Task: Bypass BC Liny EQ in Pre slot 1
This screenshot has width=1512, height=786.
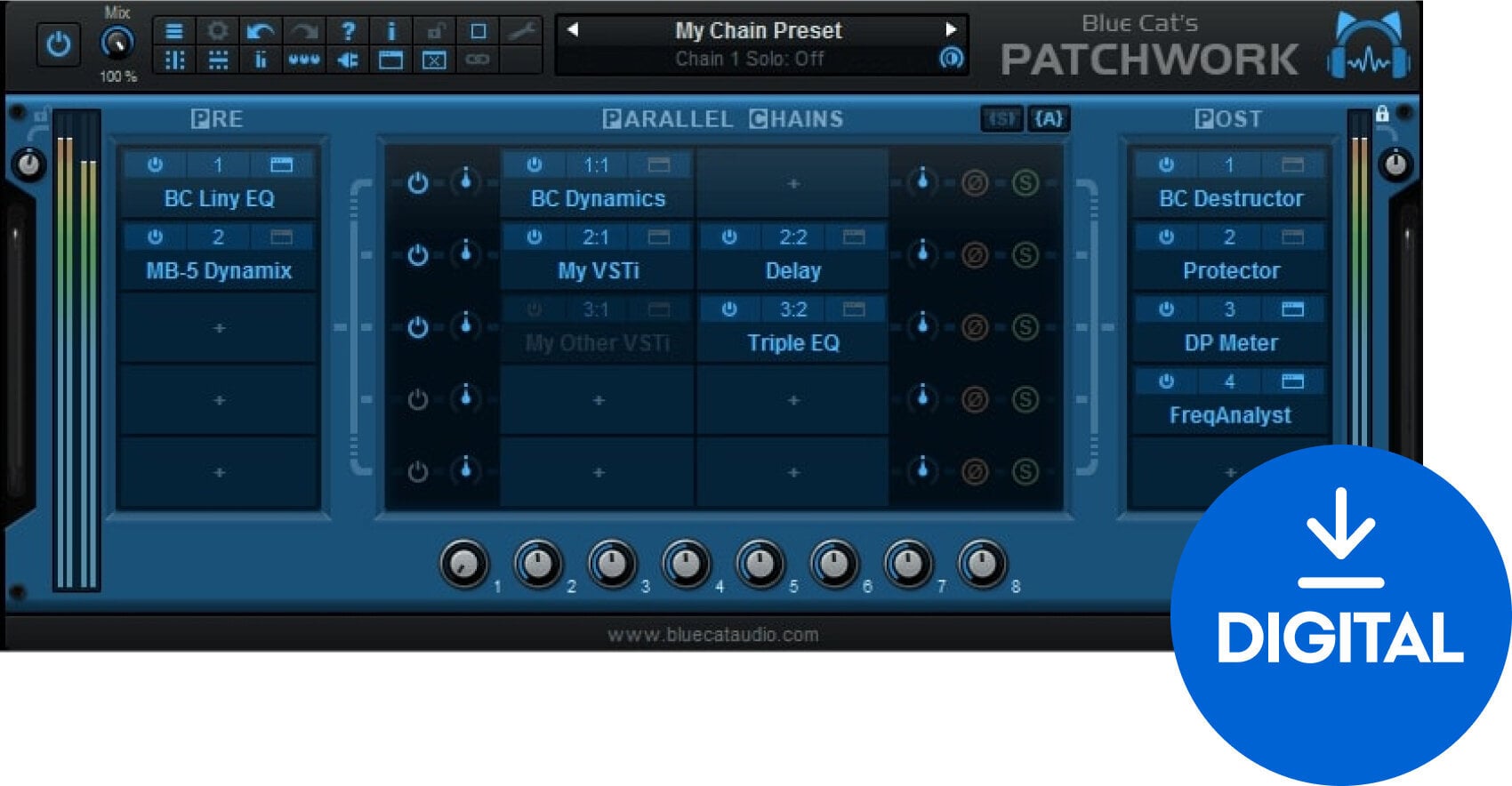Action: click(x=155, y=164)
